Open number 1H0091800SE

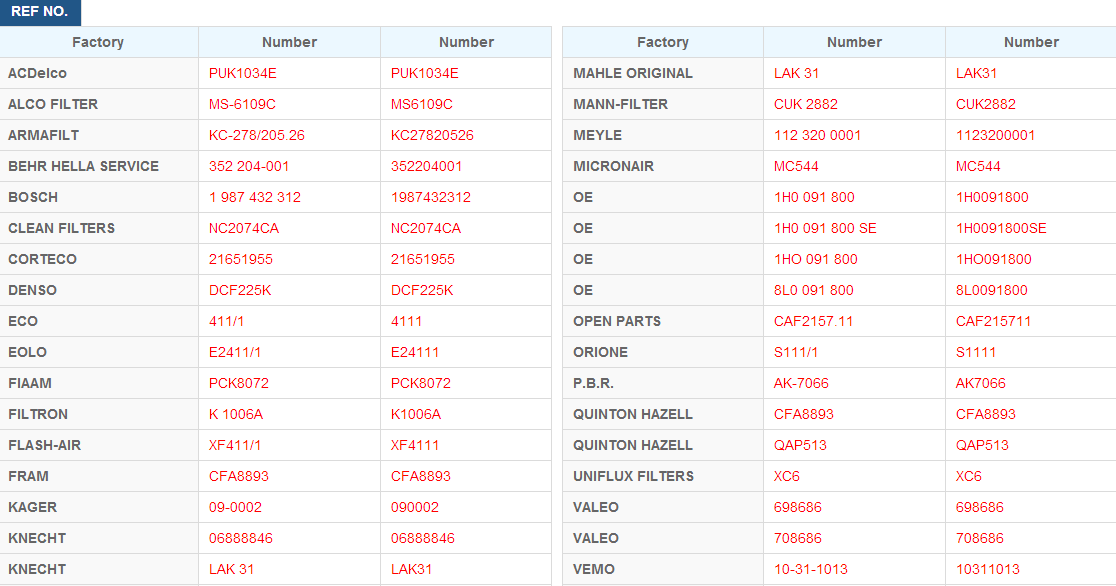click(1001, 228)
